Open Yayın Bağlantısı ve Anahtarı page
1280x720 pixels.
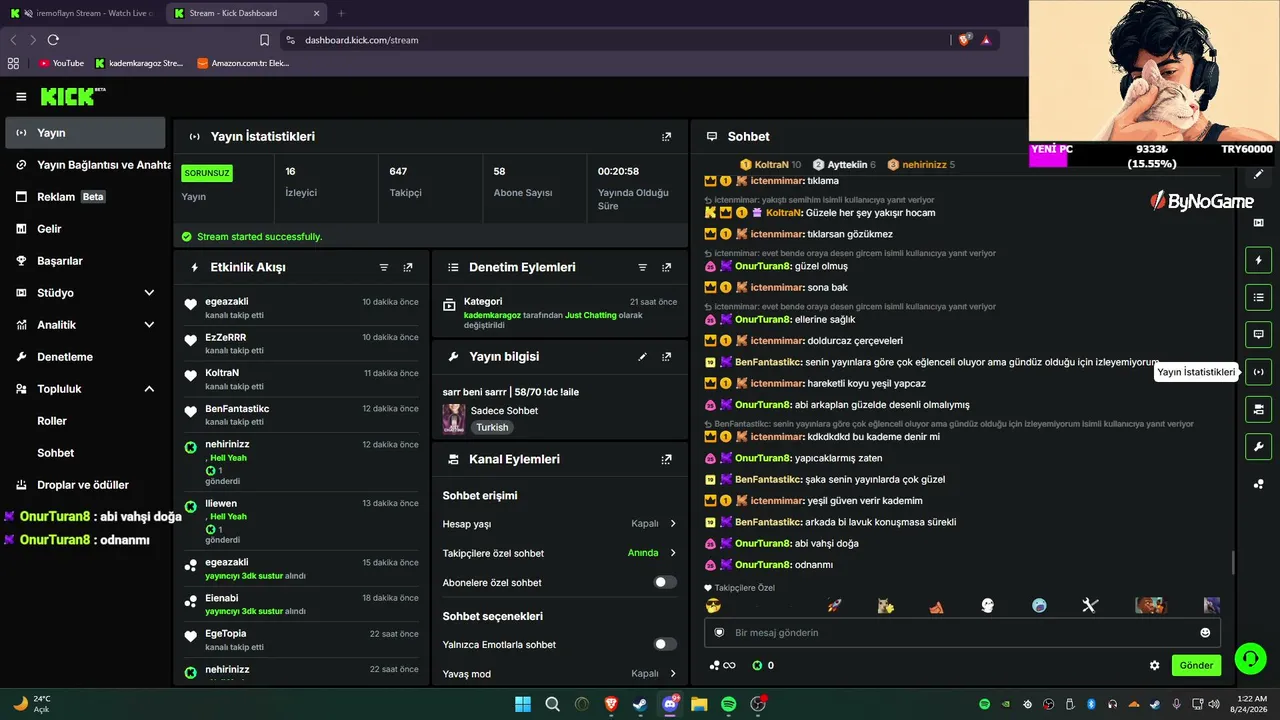click(85, 165)
